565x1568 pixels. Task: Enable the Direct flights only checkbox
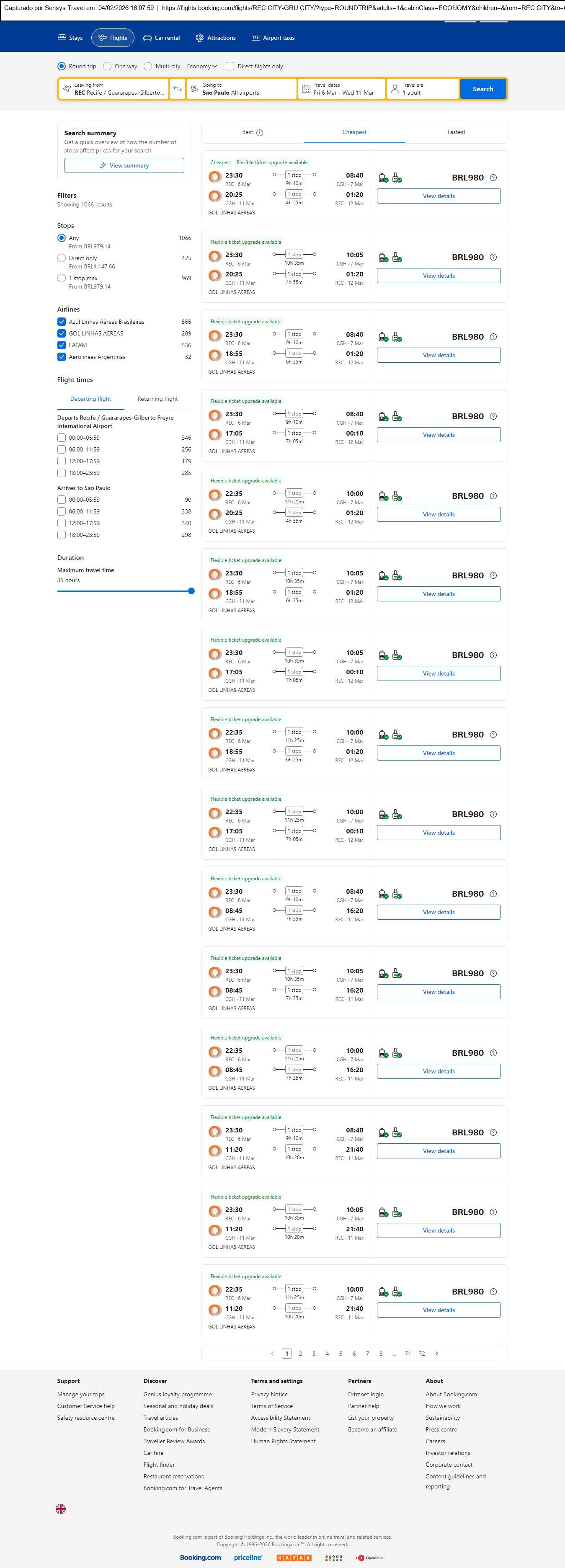pyautogui.click(x=230, y=66)
